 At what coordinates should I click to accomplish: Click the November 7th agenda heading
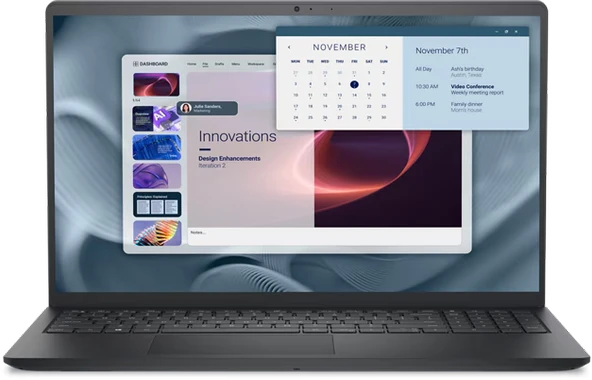(x=442, y=51)
